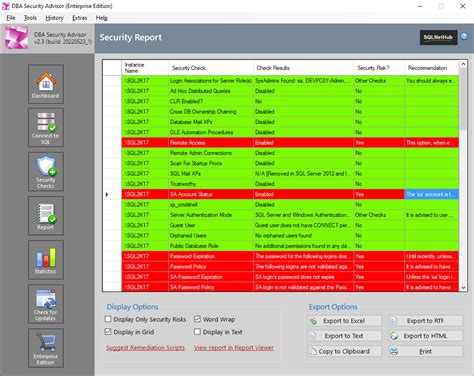Click Check for Updates icon
The width and height of the screenshot is (474, 376).
tap(46, 304)
